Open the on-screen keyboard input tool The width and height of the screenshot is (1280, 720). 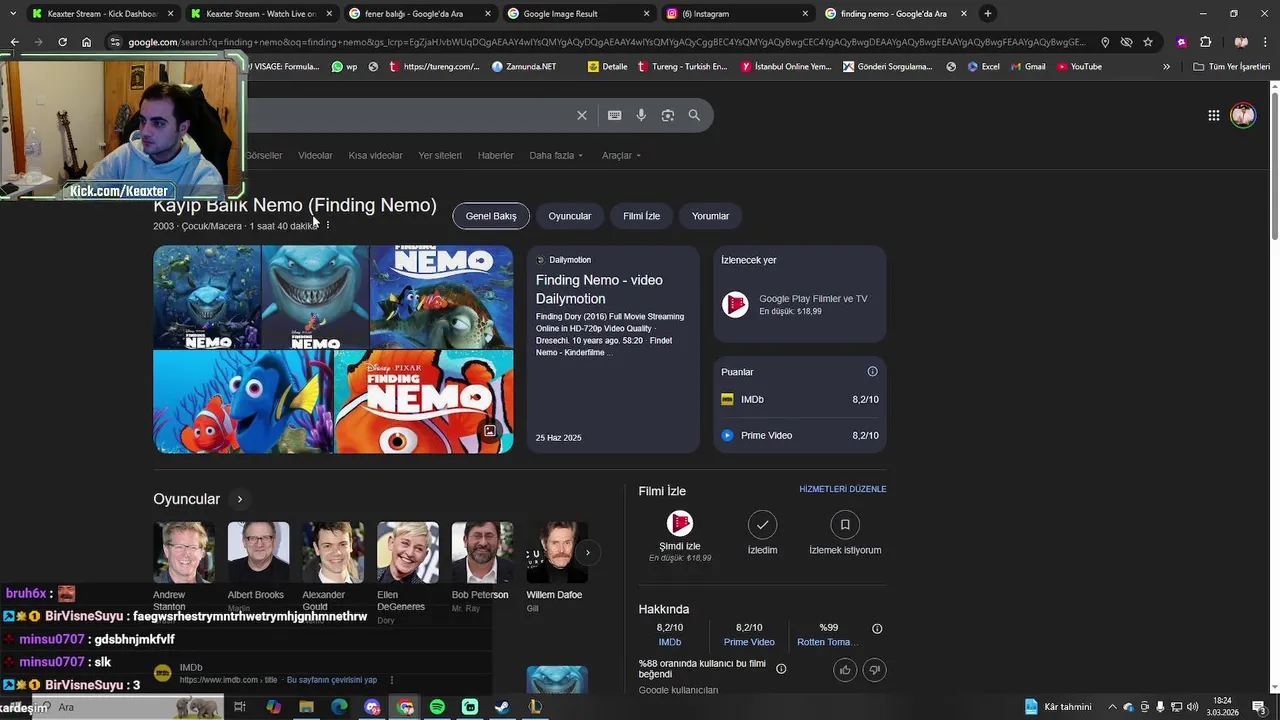(614, 115)
